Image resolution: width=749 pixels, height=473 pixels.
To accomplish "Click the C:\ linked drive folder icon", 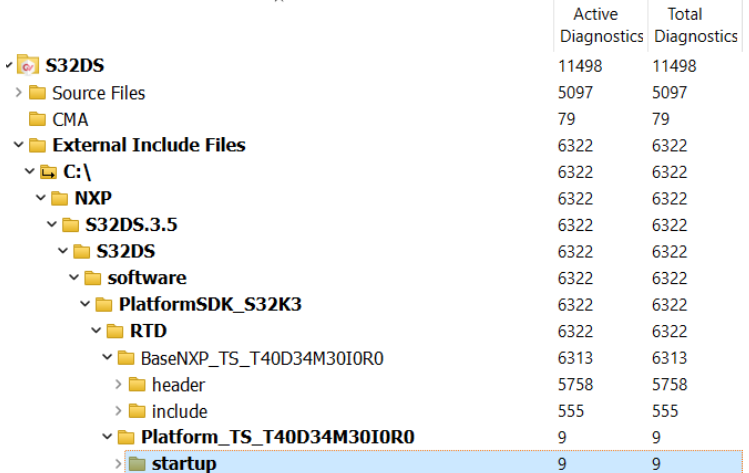I will (48, 172).
